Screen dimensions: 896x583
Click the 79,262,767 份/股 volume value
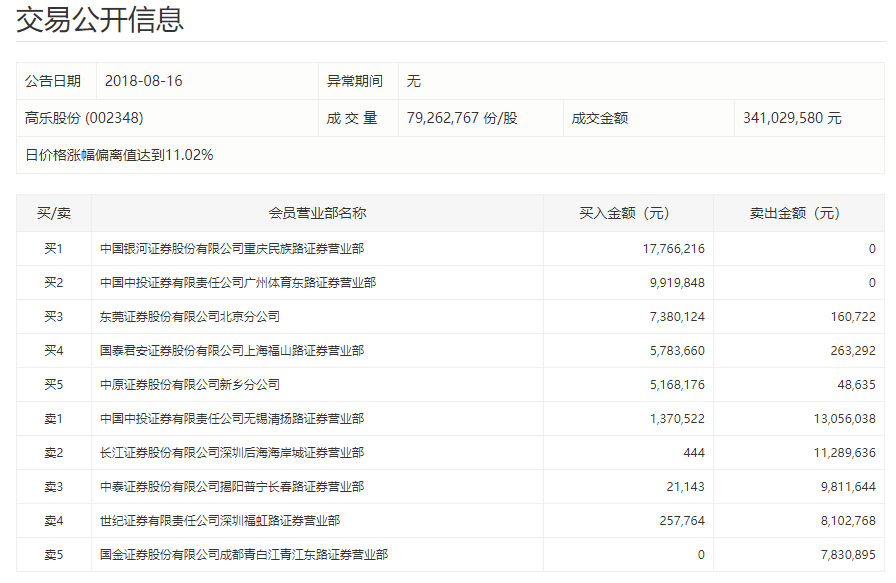[x=462, y=118]
